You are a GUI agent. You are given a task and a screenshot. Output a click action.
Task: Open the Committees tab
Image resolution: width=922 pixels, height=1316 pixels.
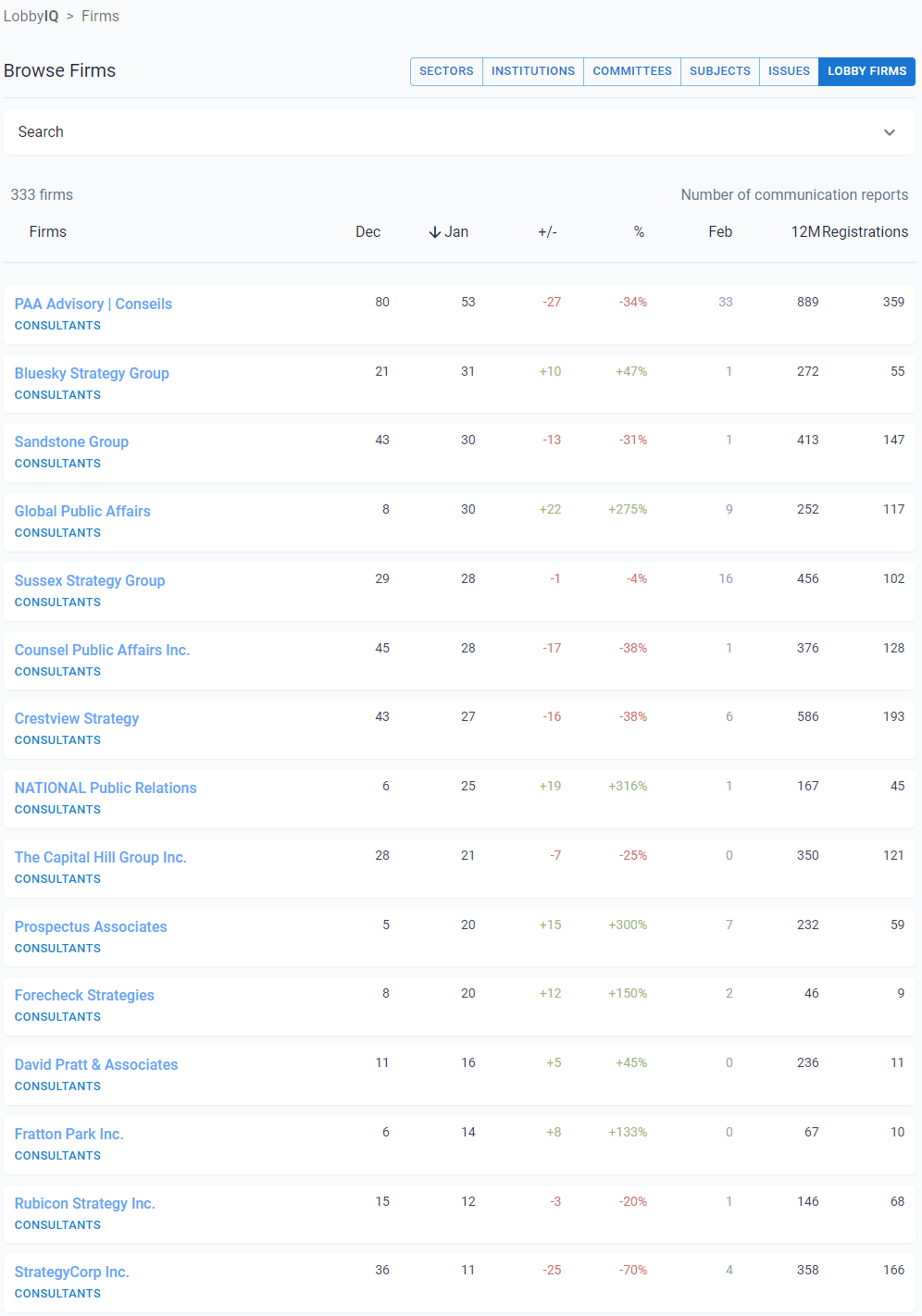click(632, 71)
